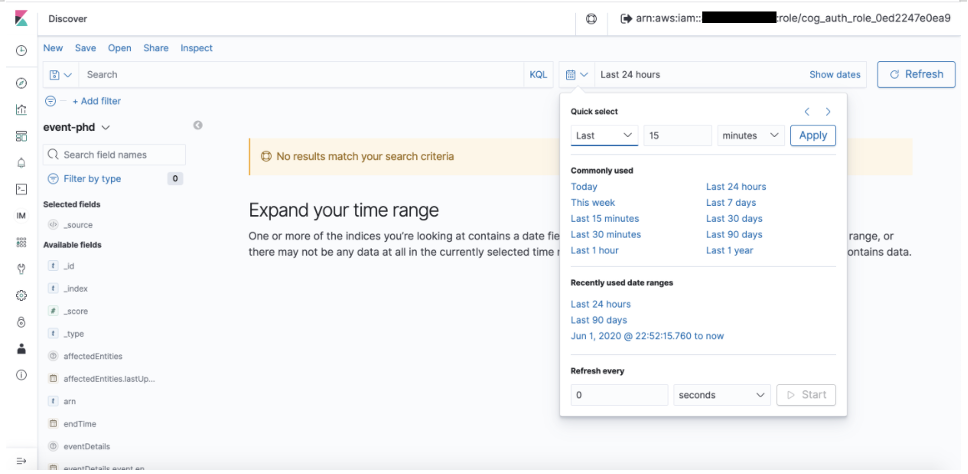Click Open in the top menu

click(x=120, y=48)
